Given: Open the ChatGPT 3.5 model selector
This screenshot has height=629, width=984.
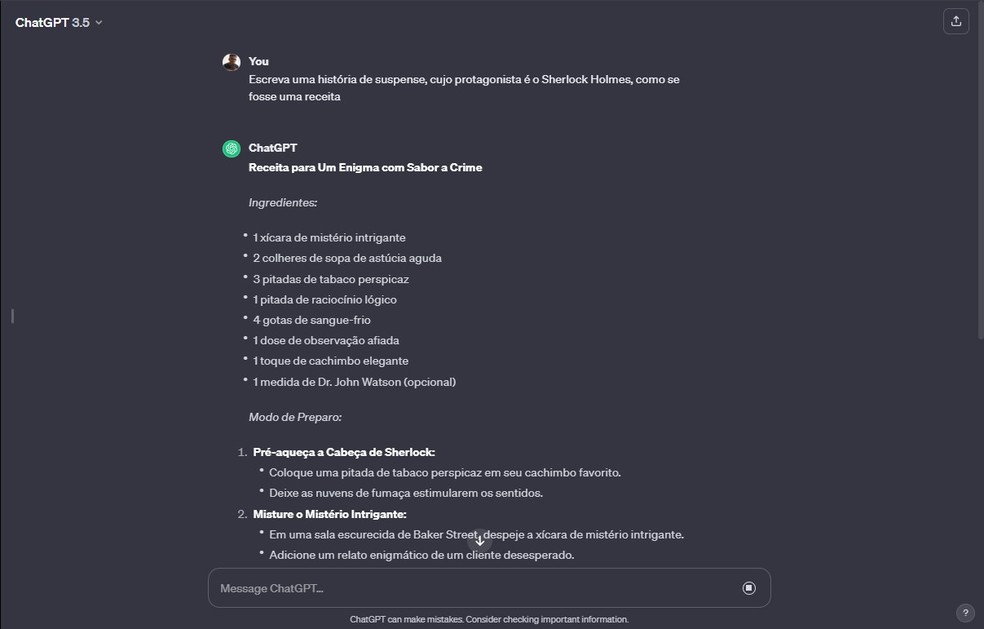Looking at the screenshot, I should [58, 23].
